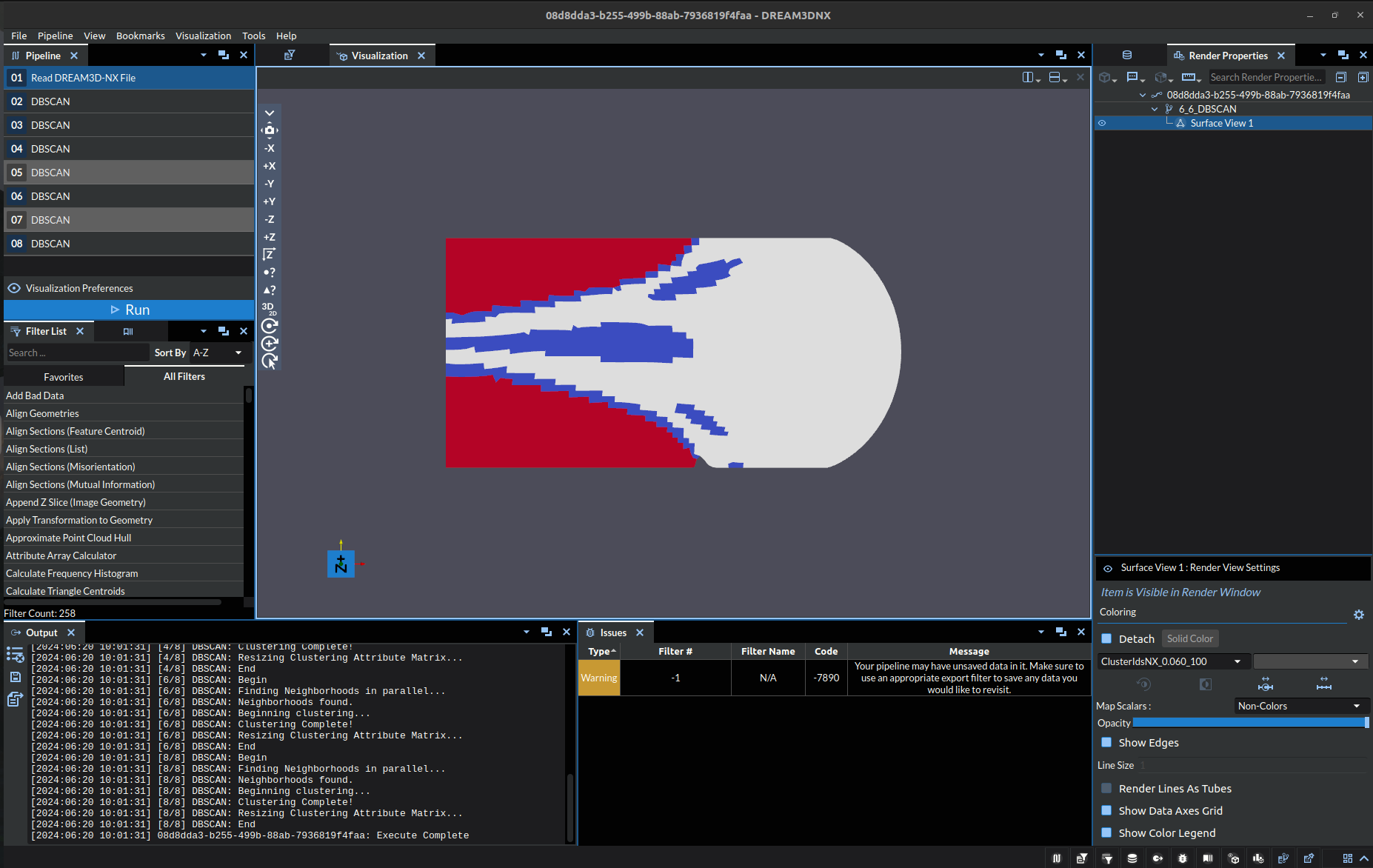Set camera view to +Y direction
The height and width of the screenshot is (868, 1373).
(x=270, y=201)
